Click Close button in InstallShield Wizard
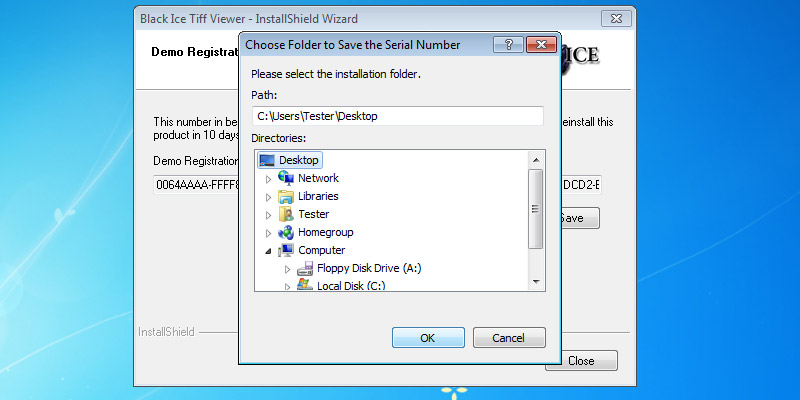Viewport: 800px width, 400px height. [582, 361]
